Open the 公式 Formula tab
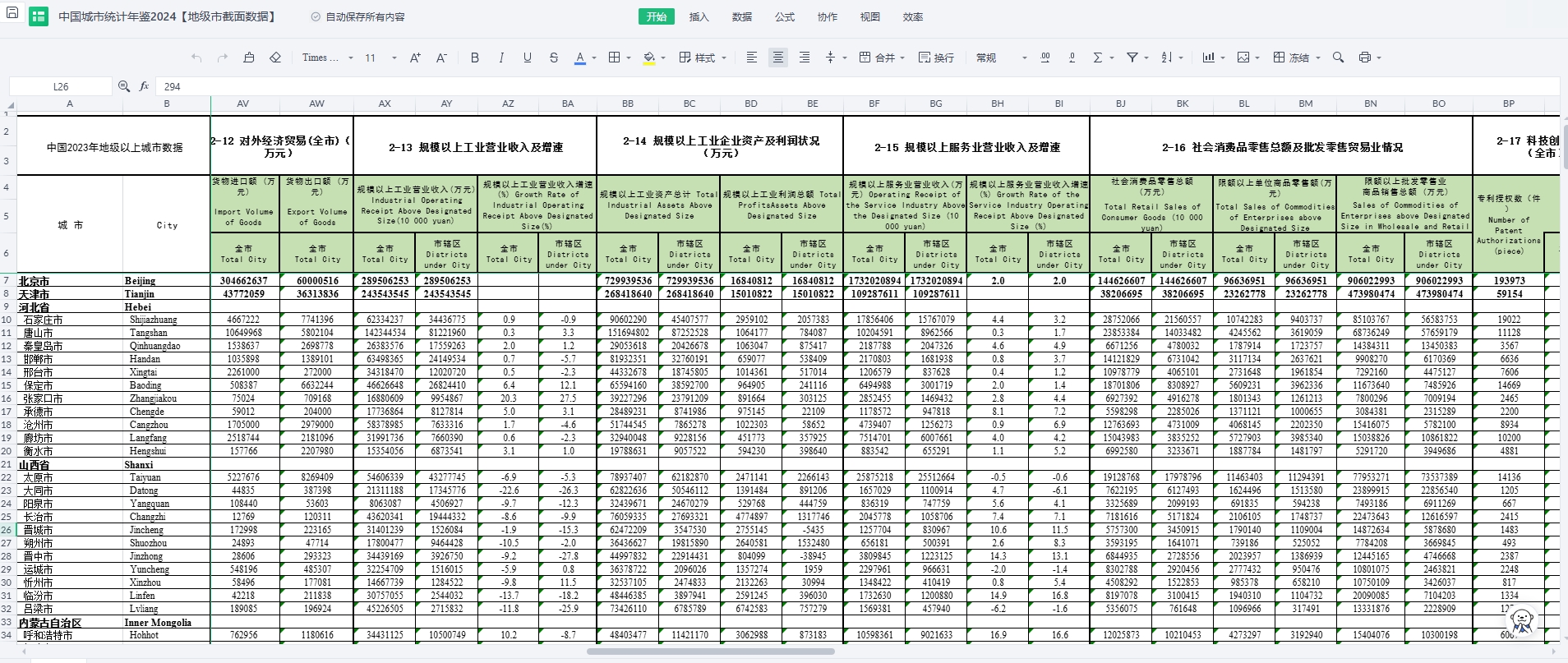This screenshot has height=663, width=1568. pos(785,16)
